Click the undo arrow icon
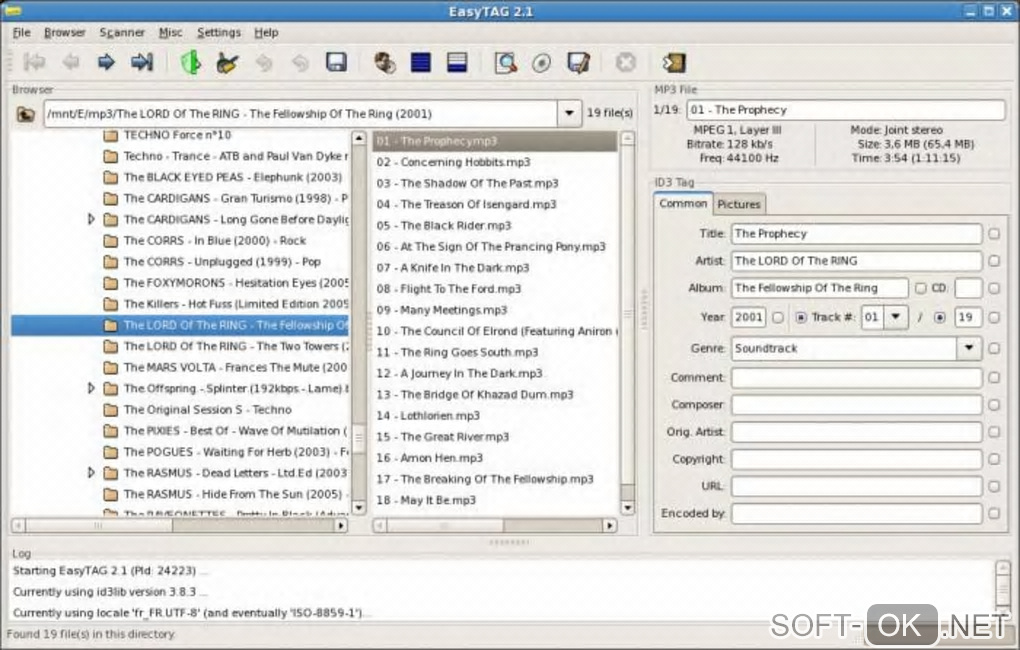The height and width of the screenshot is (650, 1020). (263, 62)
